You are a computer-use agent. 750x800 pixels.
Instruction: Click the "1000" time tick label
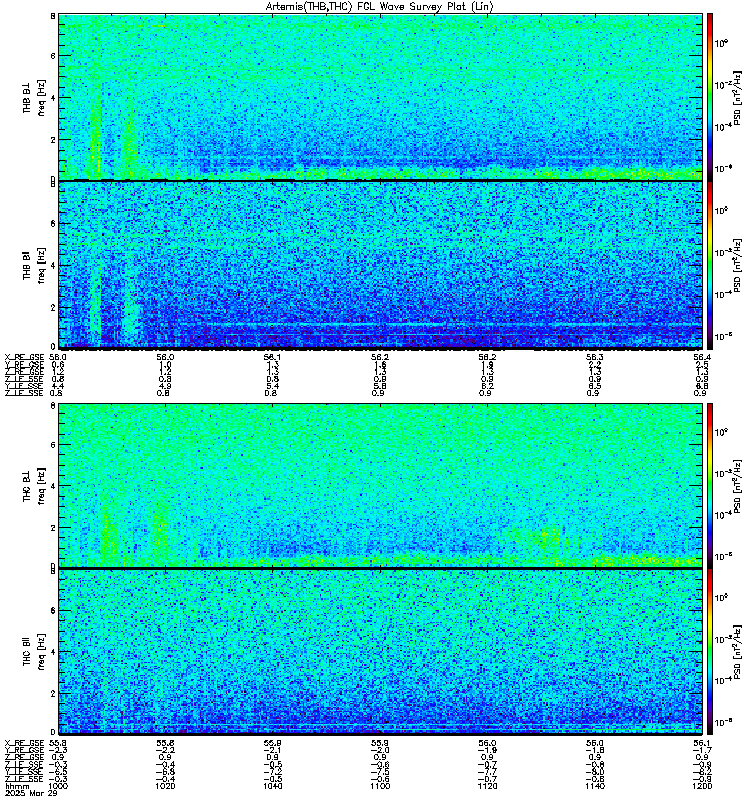coord(58,786)
